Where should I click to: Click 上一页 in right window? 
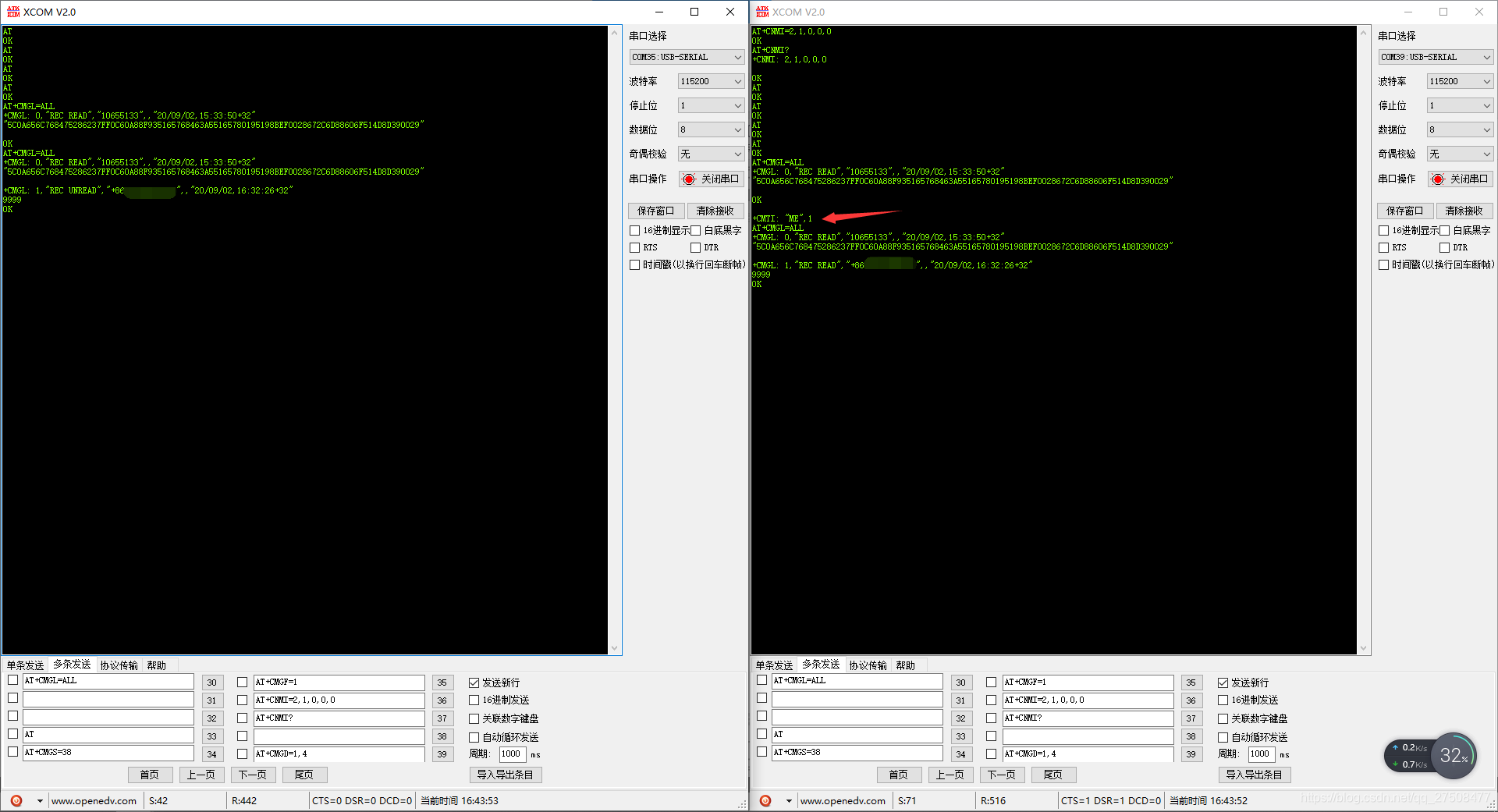pyautogui.click(x=950, y=775)
